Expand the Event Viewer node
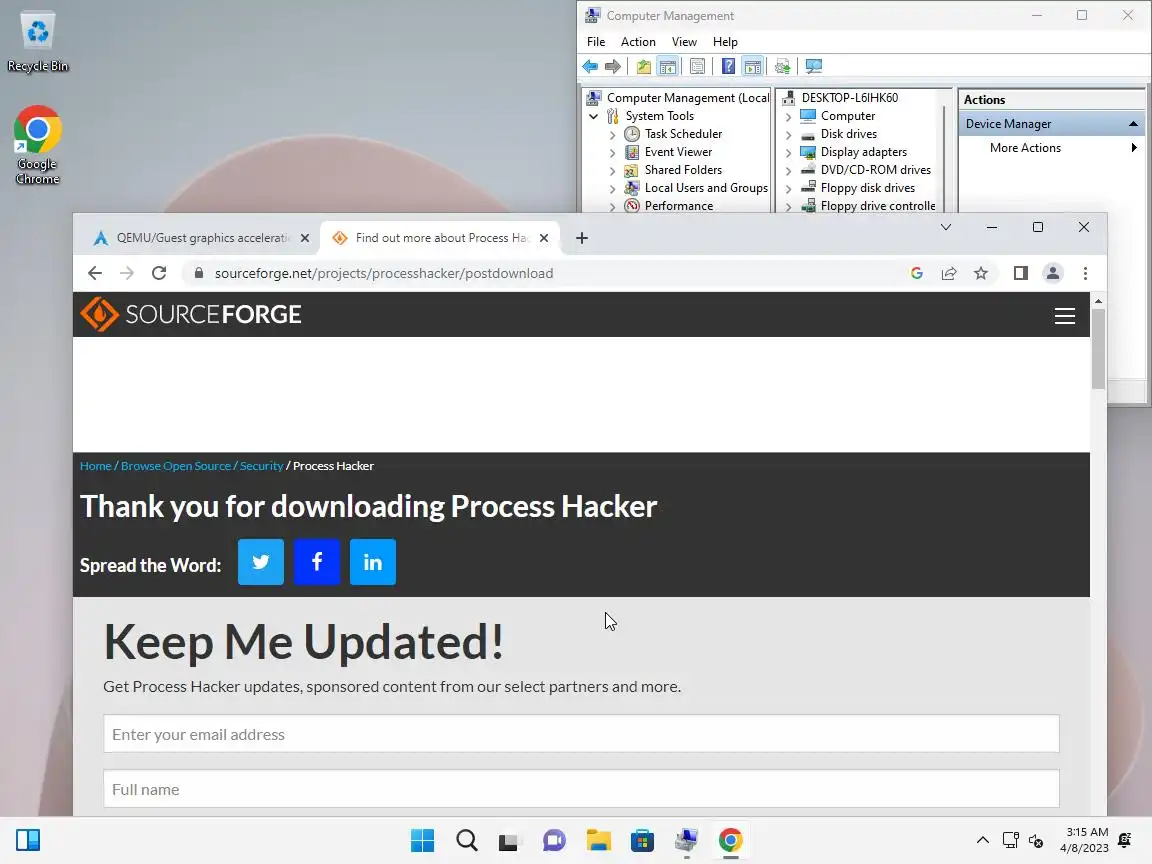Screen dimensions: 1152x864 coord(613,153)
